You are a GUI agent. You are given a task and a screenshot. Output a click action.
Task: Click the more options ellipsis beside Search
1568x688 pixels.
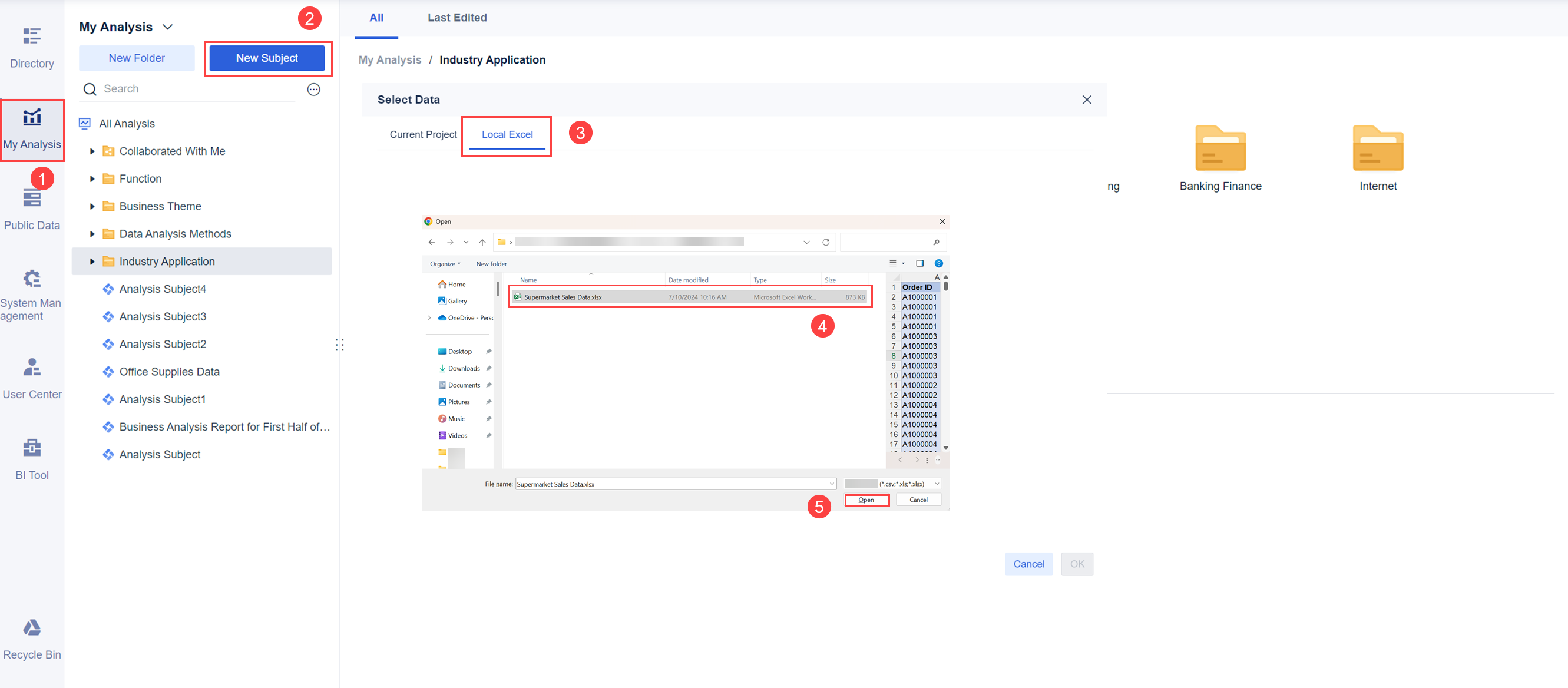pos(313,90)
